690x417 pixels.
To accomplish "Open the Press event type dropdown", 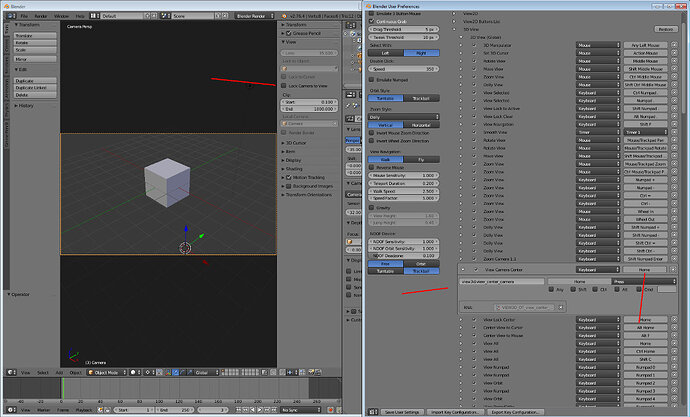I will click(644, 281).
